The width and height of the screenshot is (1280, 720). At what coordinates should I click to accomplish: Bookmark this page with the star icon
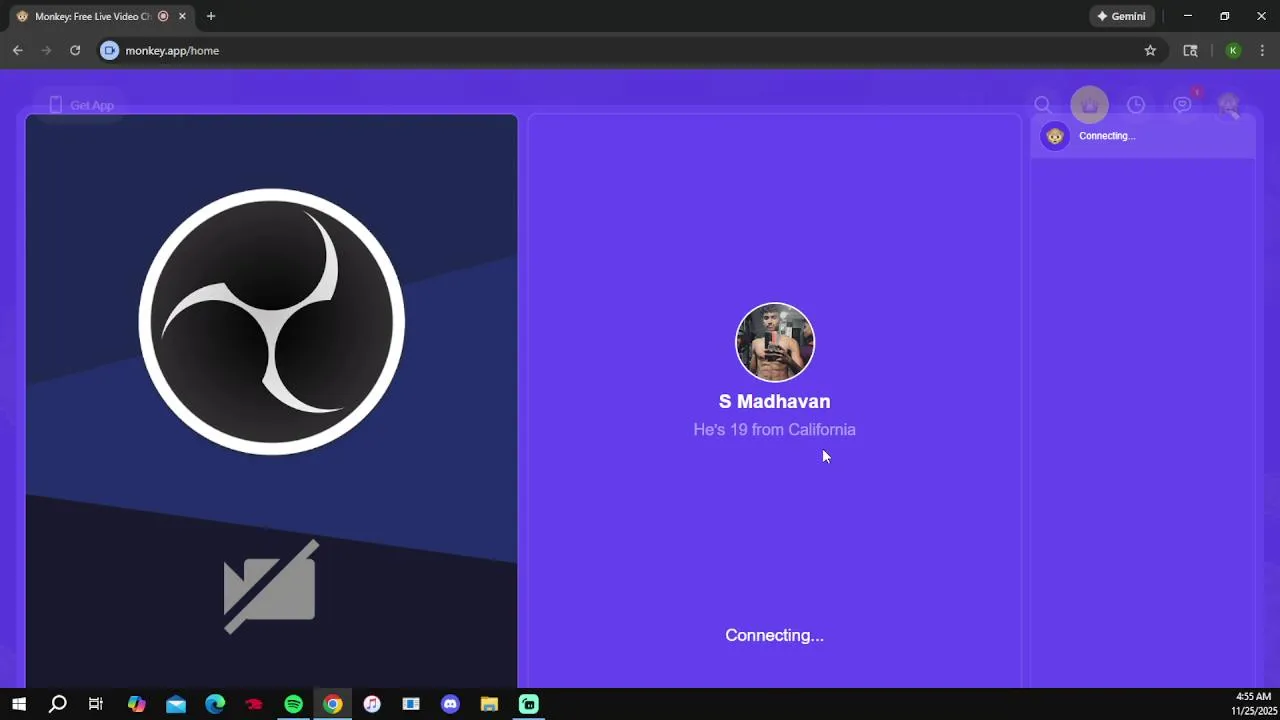pos(1150,50)
